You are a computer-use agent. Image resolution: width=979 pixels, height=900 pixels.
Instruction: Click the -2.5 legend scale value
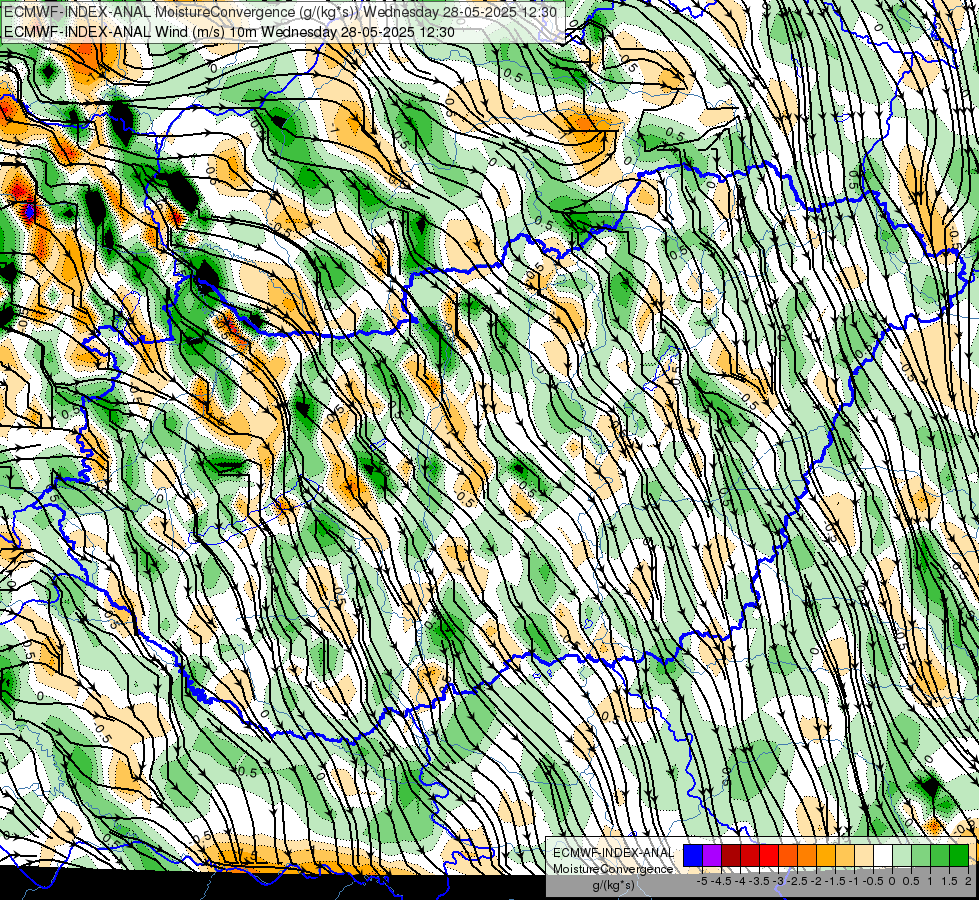797,881
